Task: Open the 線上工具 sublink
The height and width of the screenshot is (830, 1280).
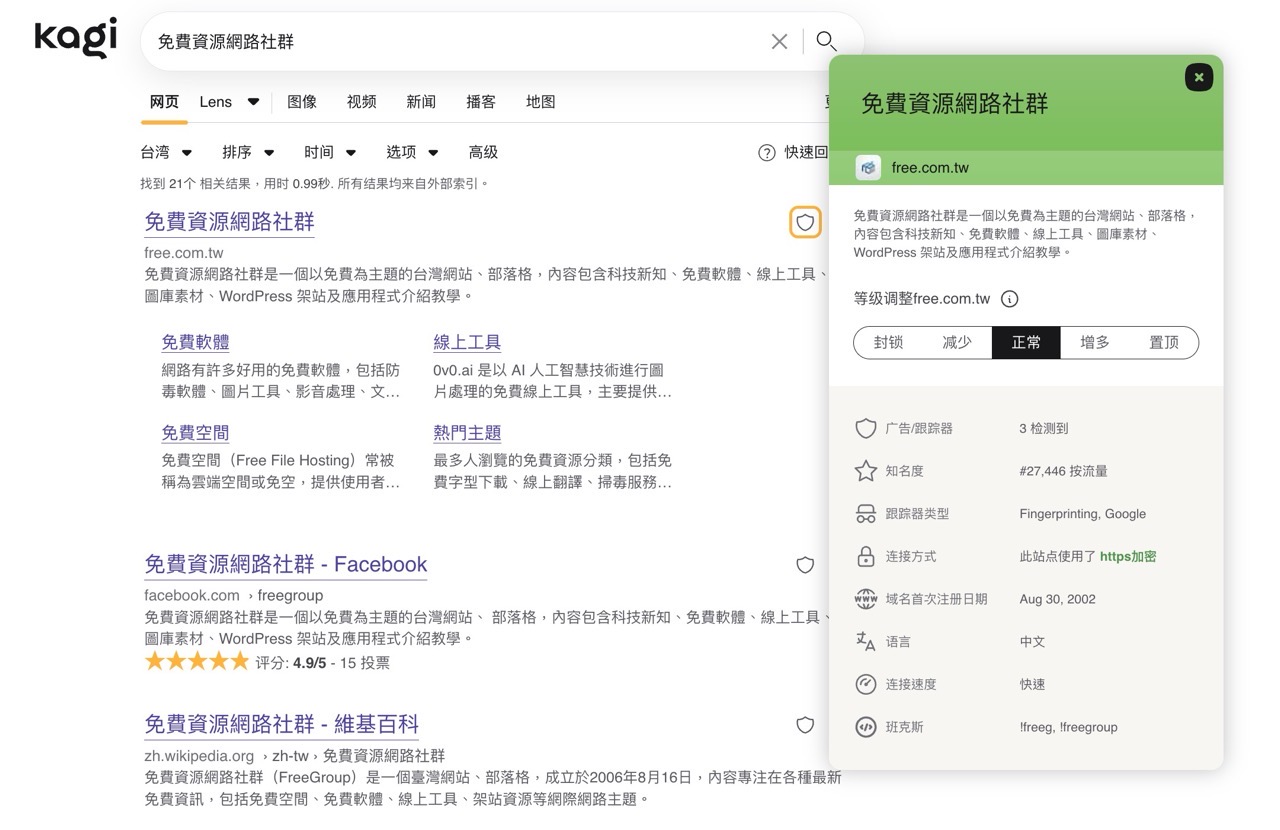Action: (467, 342)
